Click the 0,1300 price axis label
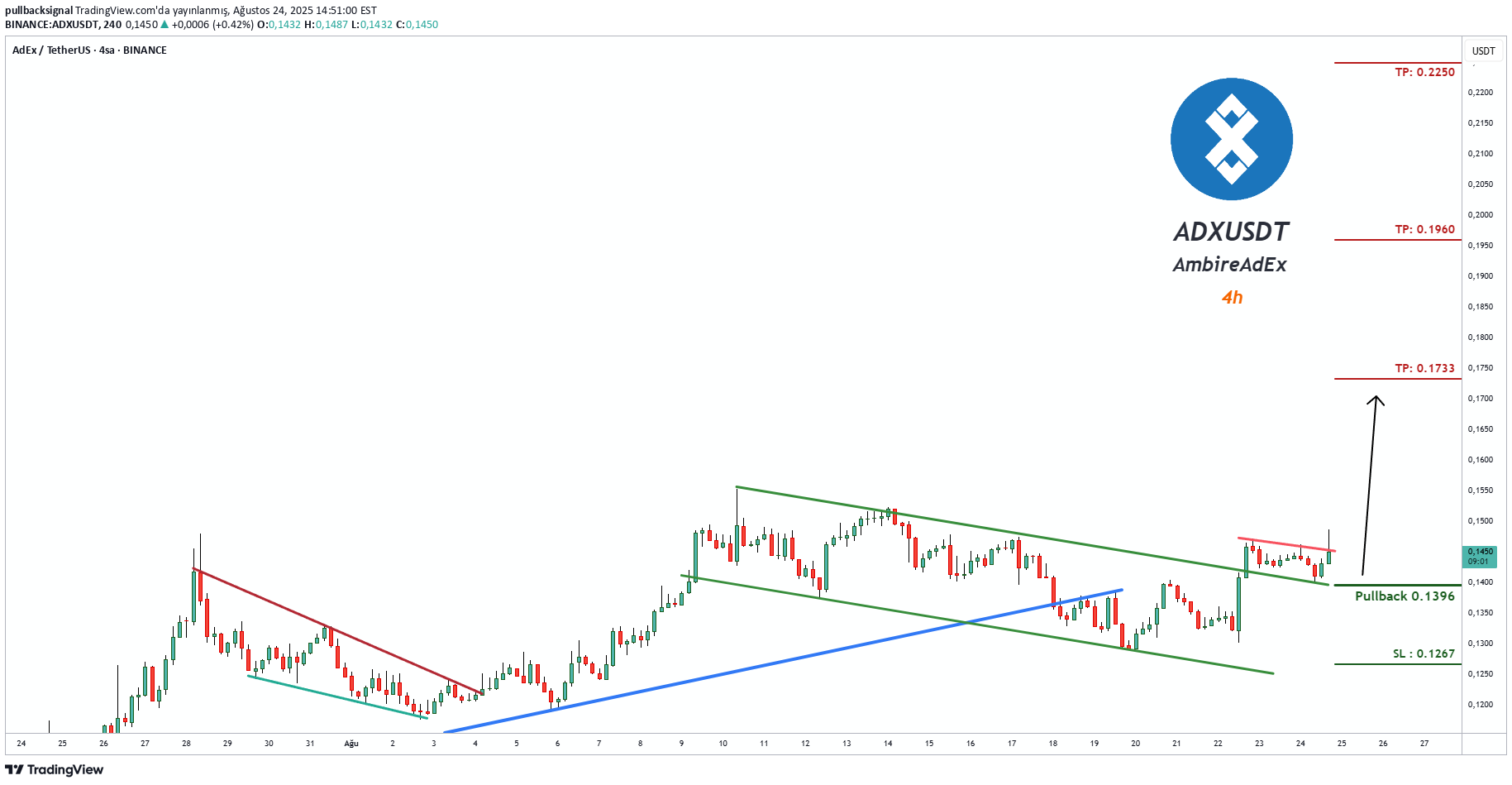This screenshot has height=785, width=1512. tap(1481, 644)
